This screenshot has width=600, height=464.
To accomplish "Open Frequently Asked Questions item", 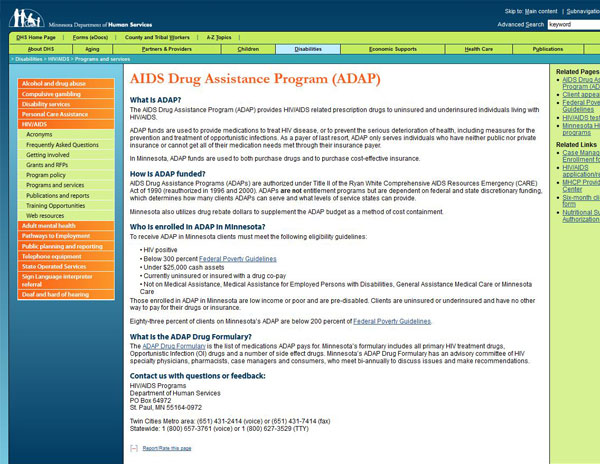I will [x=66, y=145].
